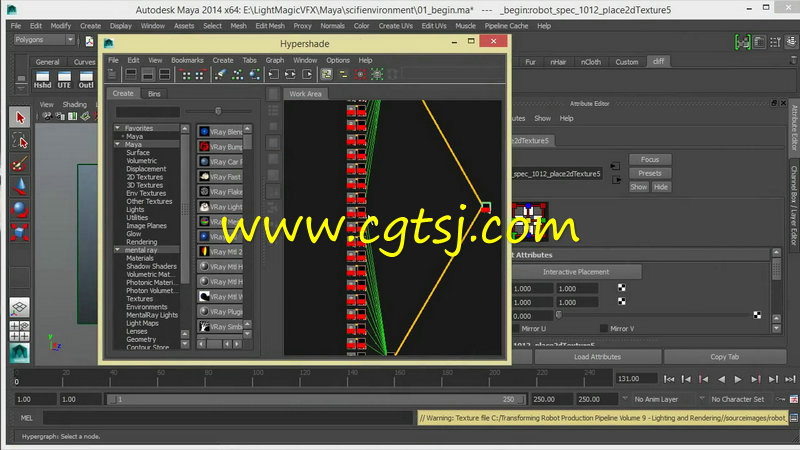Open Hypershade Graph menu

coord(274,60)
